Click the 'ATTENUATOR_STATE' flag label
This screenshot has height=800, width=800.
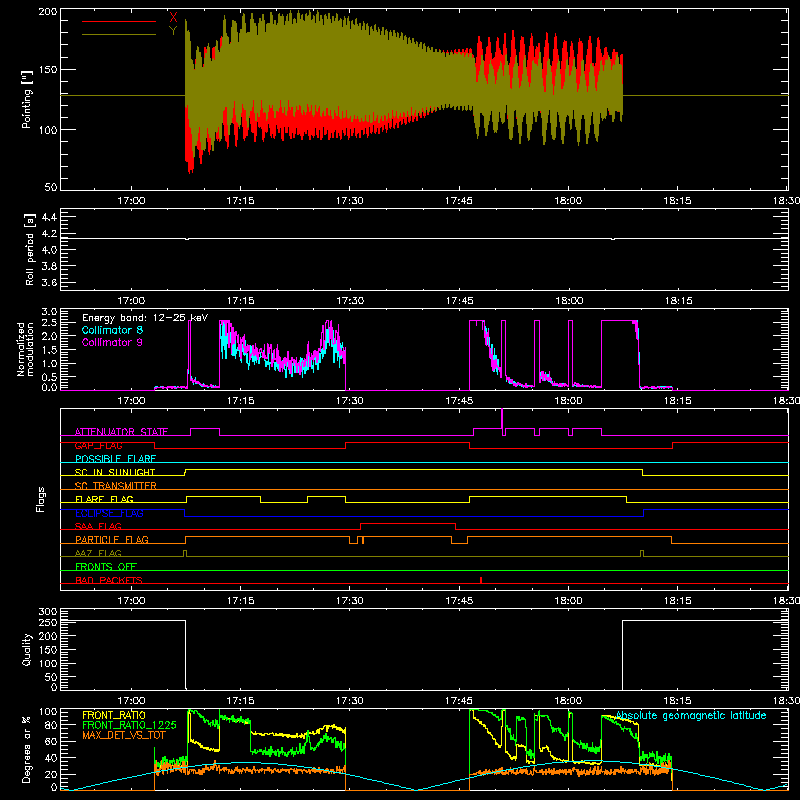pos(121,432)
